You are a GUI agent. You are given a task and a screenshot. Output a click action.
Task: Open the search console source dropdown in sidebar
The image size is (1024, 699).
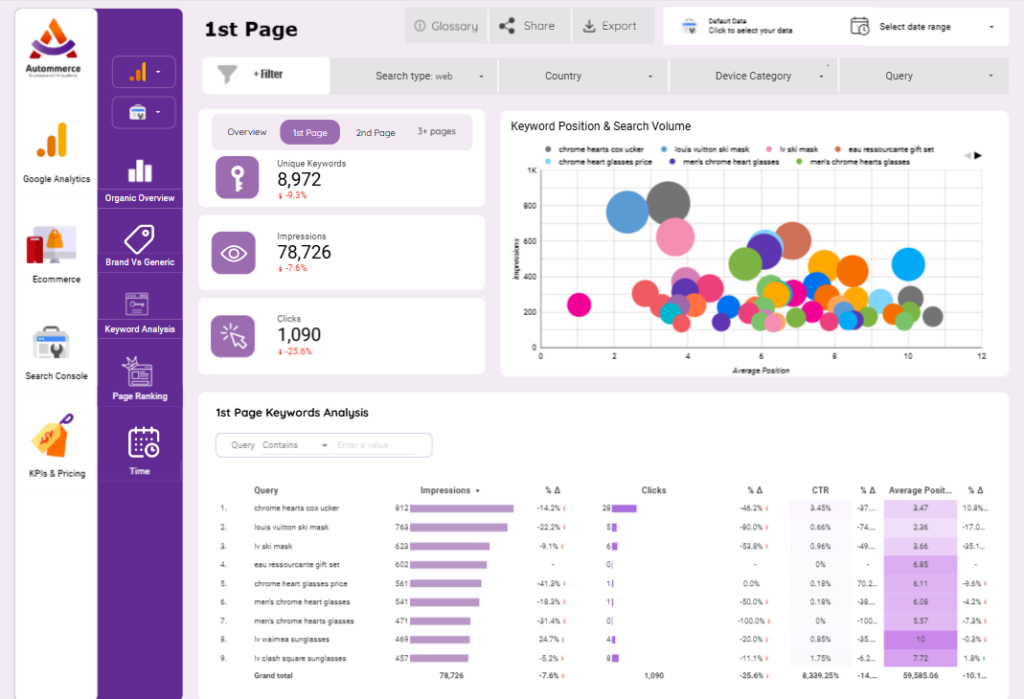[144, 112]
